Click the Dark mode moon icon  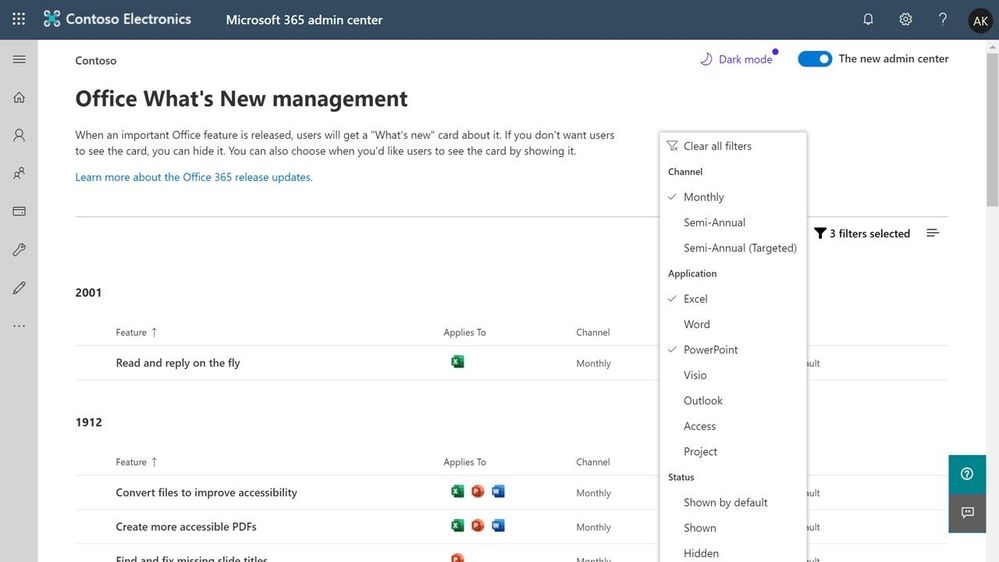click(x=706, y=59)
